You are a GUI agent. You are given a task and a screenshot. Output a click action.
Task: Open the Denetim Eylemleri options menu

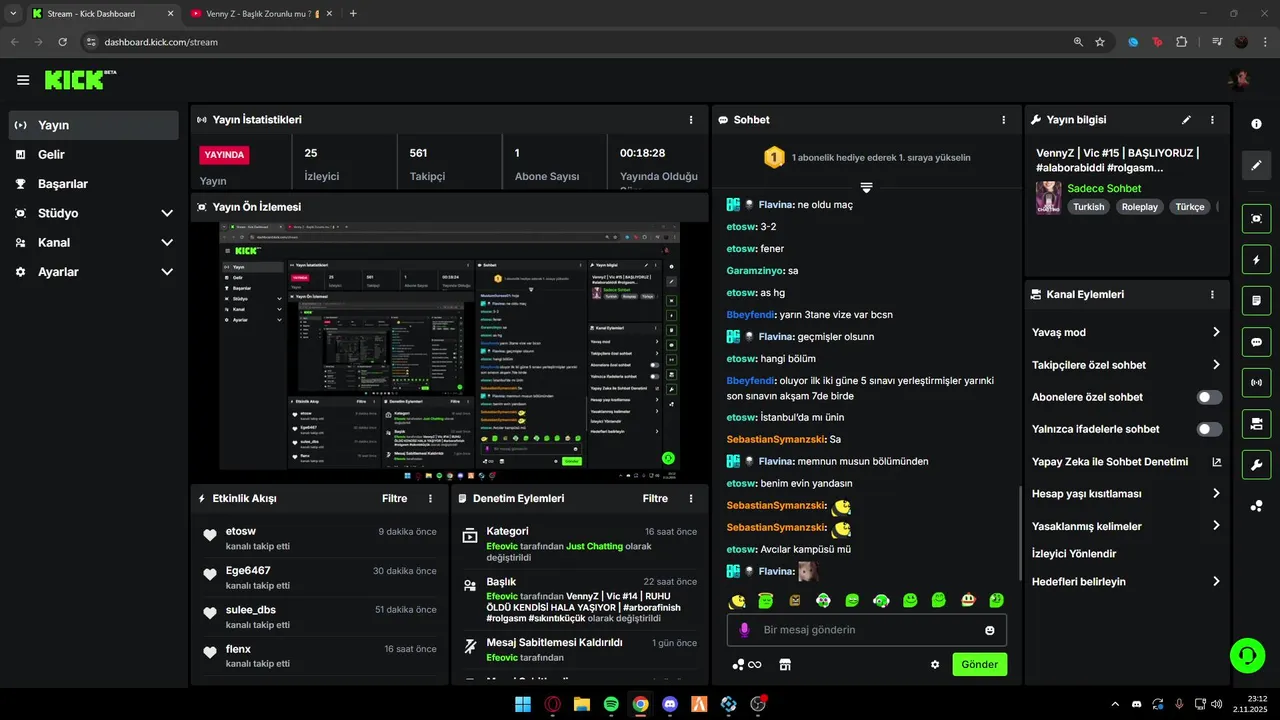(x=691, y=498)
